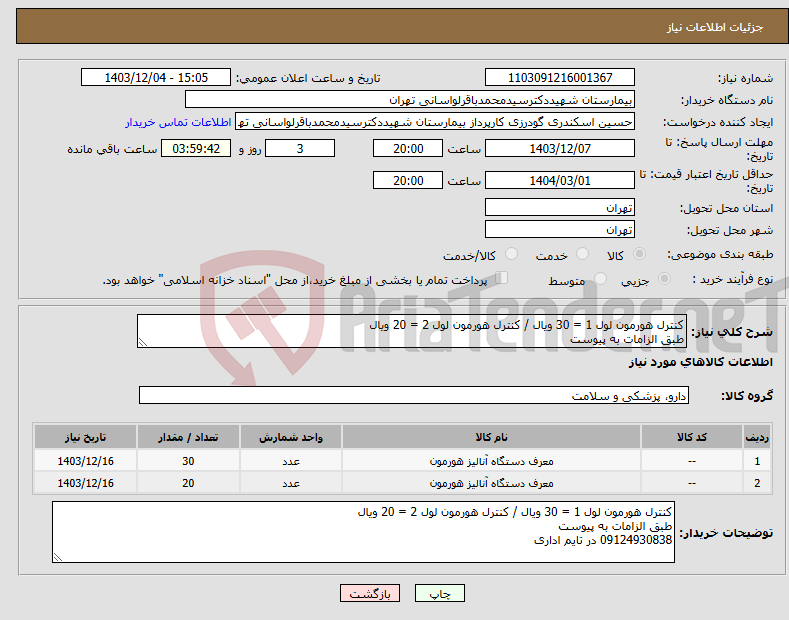Click the need number field 1103091216001367
The width and height of the screenshot is (789, 620).
tap(560, 78)
